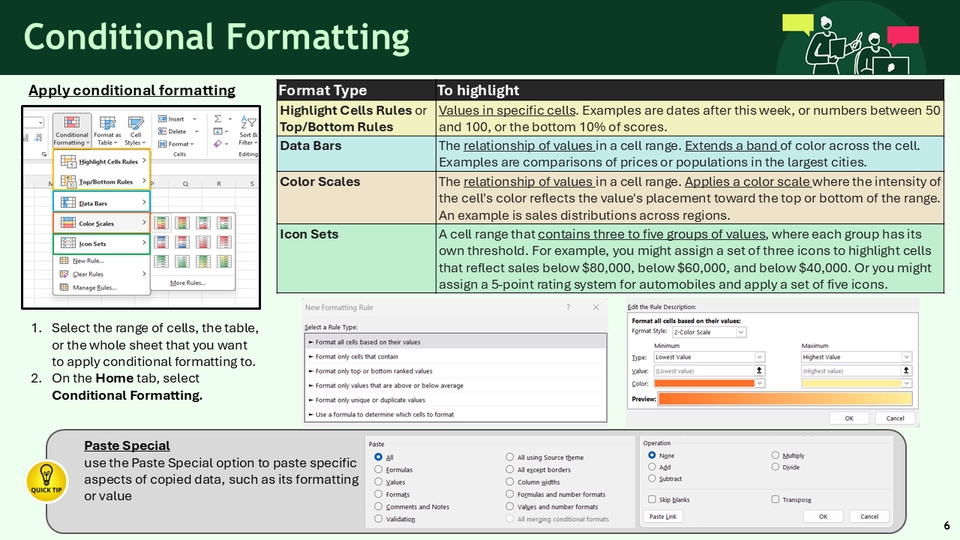
Task: Open the Cell Styles gallery
Action: (135, 130)
